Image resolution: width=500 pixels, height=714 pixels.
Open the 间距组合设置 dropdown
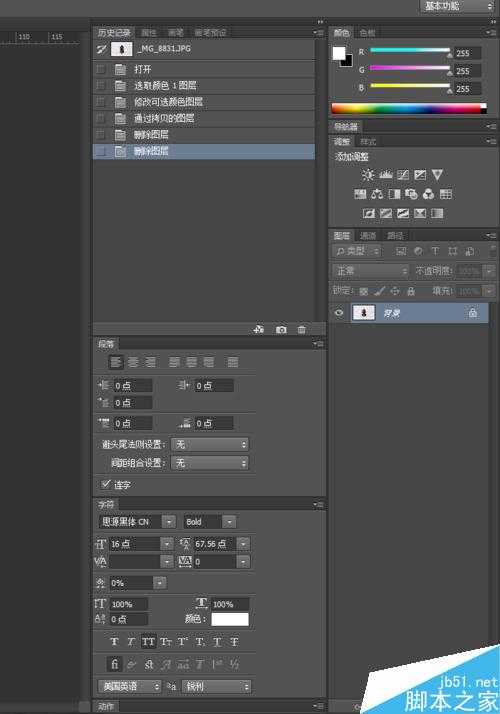tap(210, 463)
